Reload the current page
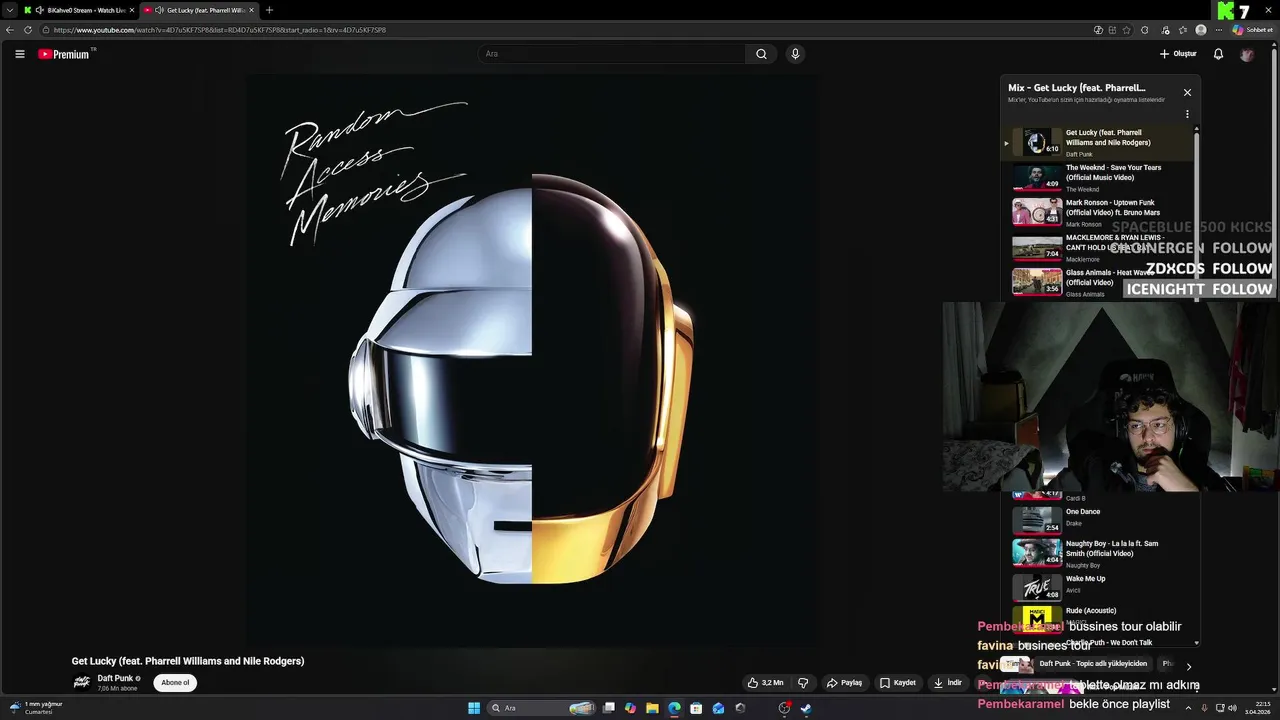 coord(28,30)
